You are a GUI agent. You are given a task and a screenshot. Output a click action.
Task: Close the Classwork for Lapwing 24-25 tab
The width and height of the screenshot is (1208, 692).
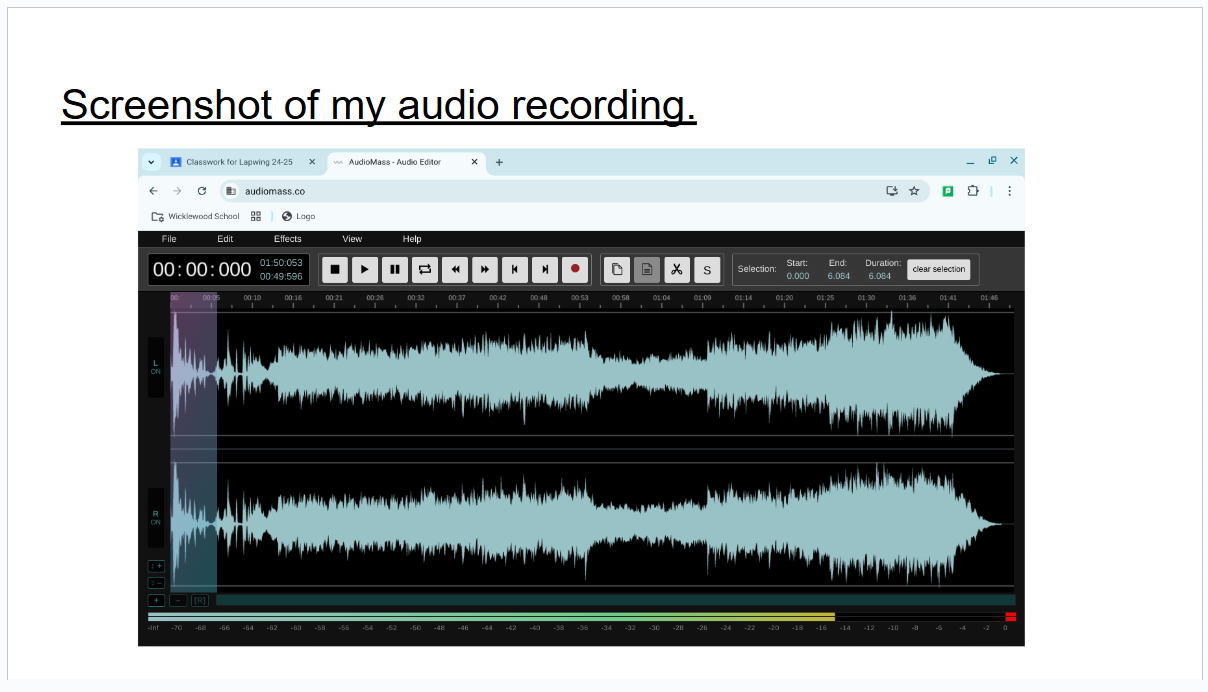click(312, 162)
